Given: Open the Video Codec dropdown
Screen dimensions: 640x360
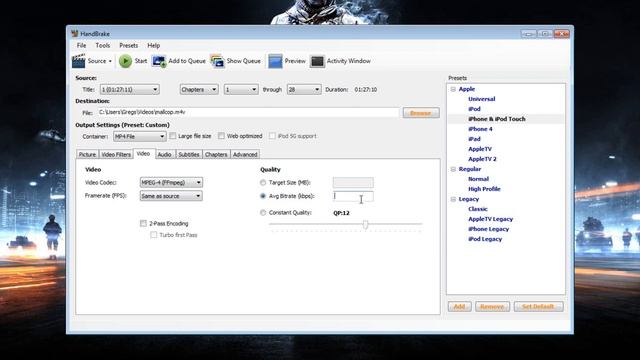Looking at the screenshot, I should pos(171,182).
